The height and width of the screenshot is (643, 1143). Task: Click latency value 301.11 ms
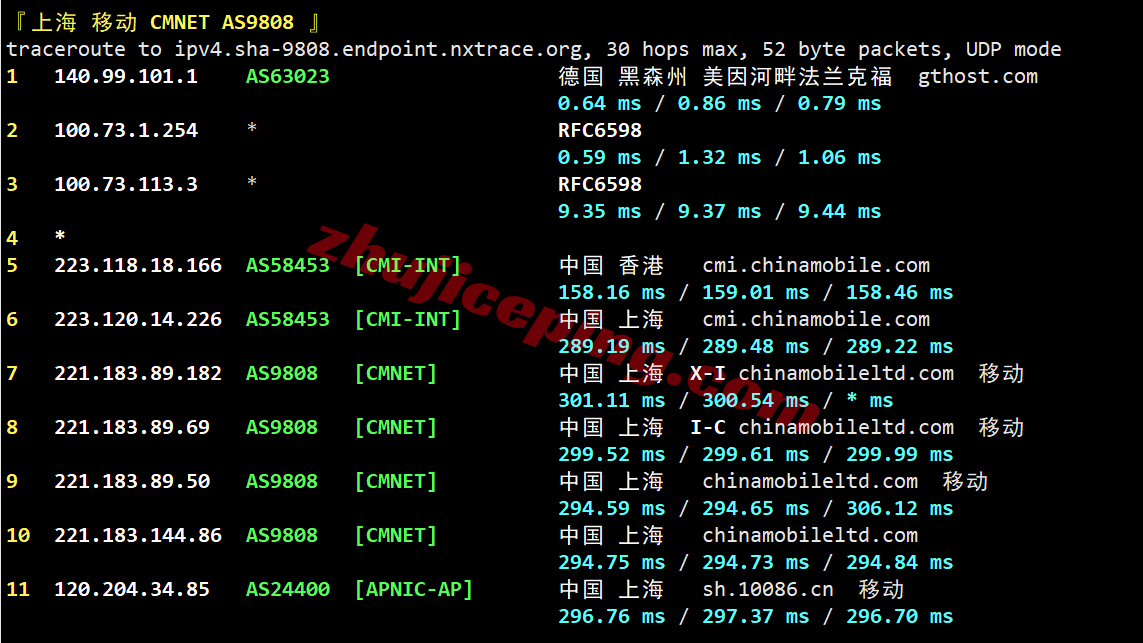pos(612,400)
